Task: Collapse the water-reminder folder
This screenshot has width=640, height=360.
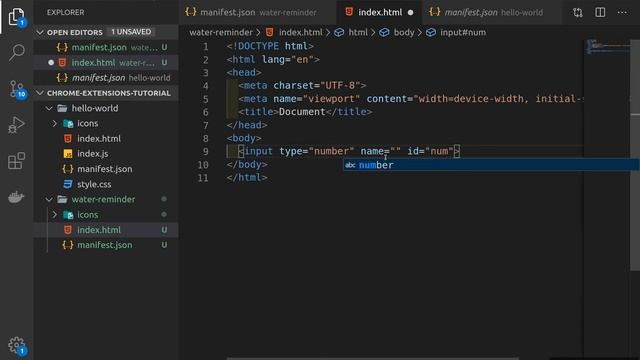Action: tap(49, 199)
